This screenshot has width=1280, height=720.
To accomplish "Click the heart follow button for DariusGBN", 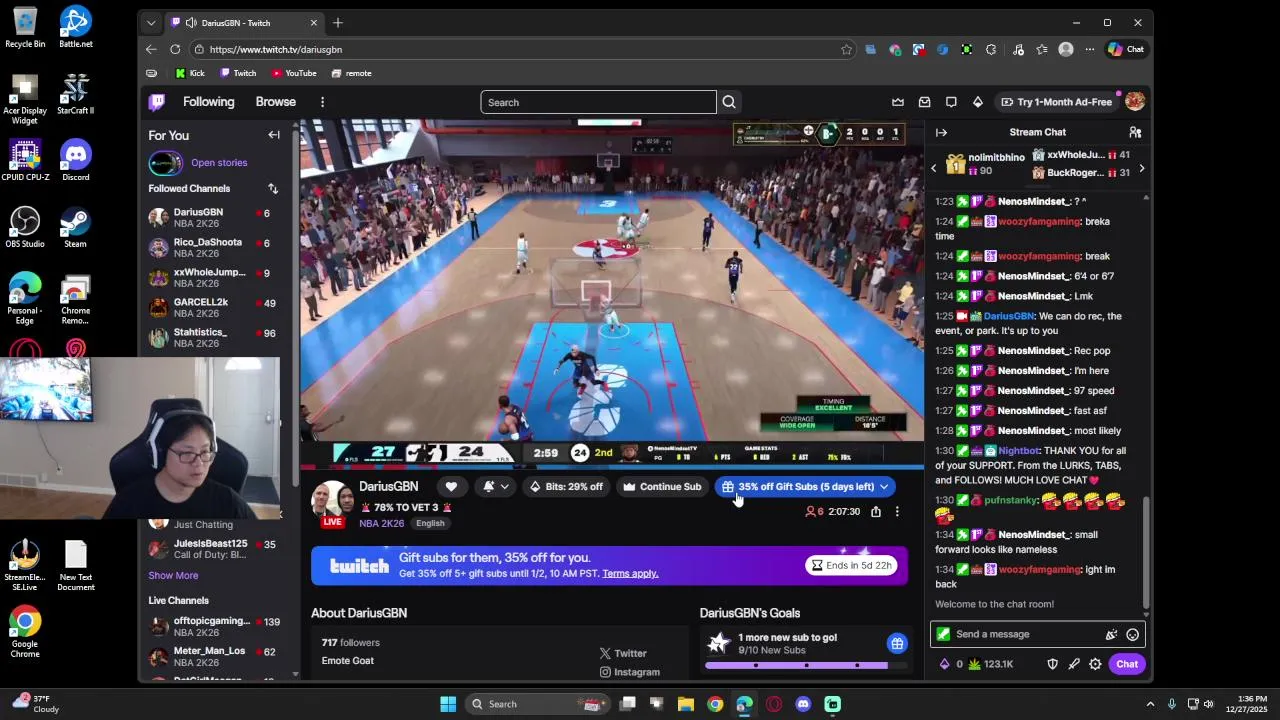I will click(x=451, y=487).
